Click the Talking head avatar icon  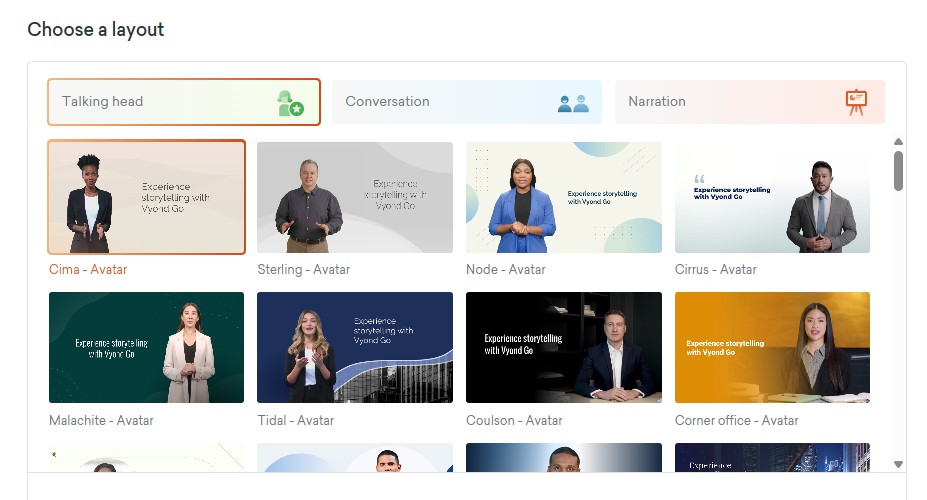click(x=290, y=103)
